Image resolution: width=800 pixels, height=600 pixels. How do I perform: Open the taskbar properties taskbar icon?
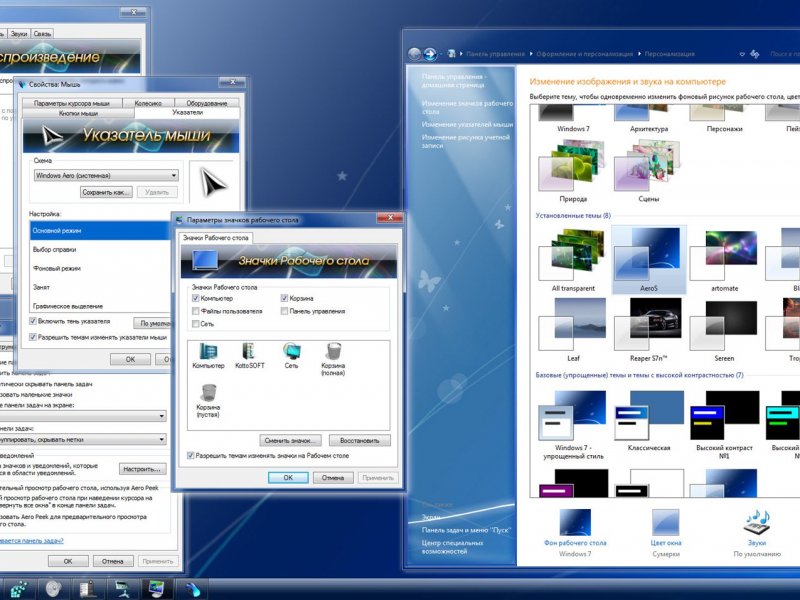(x=88, y=589)
